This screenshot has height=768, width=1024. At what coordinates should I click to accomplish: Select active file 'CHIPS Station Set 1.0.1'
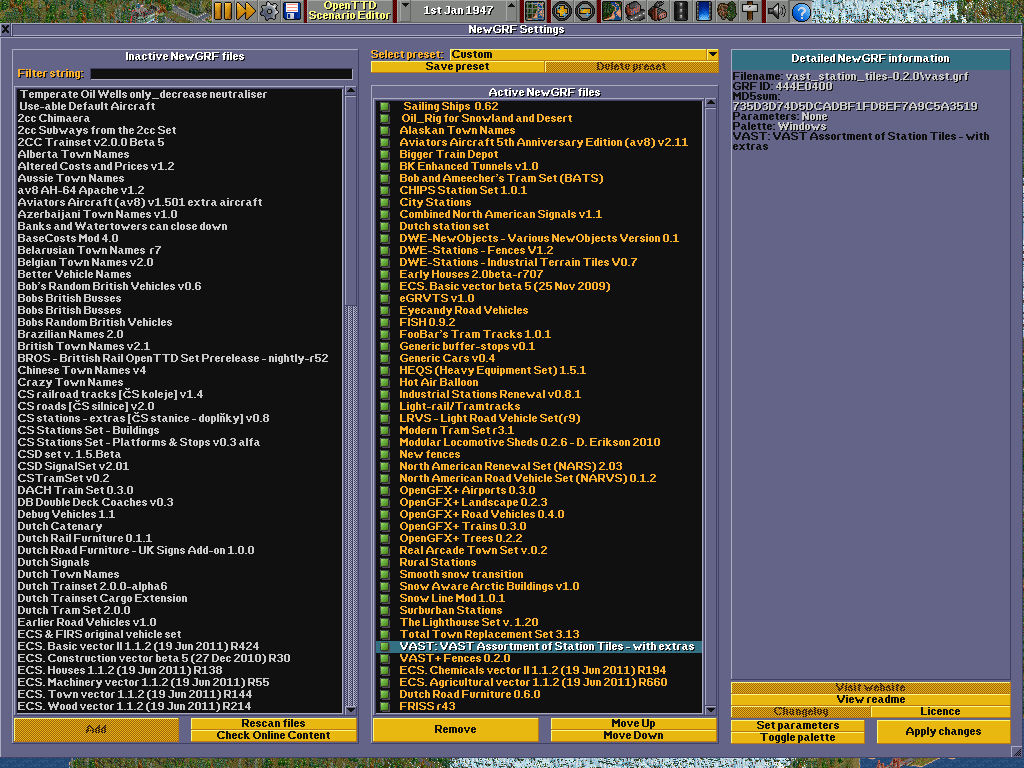[x=539, y=190]
